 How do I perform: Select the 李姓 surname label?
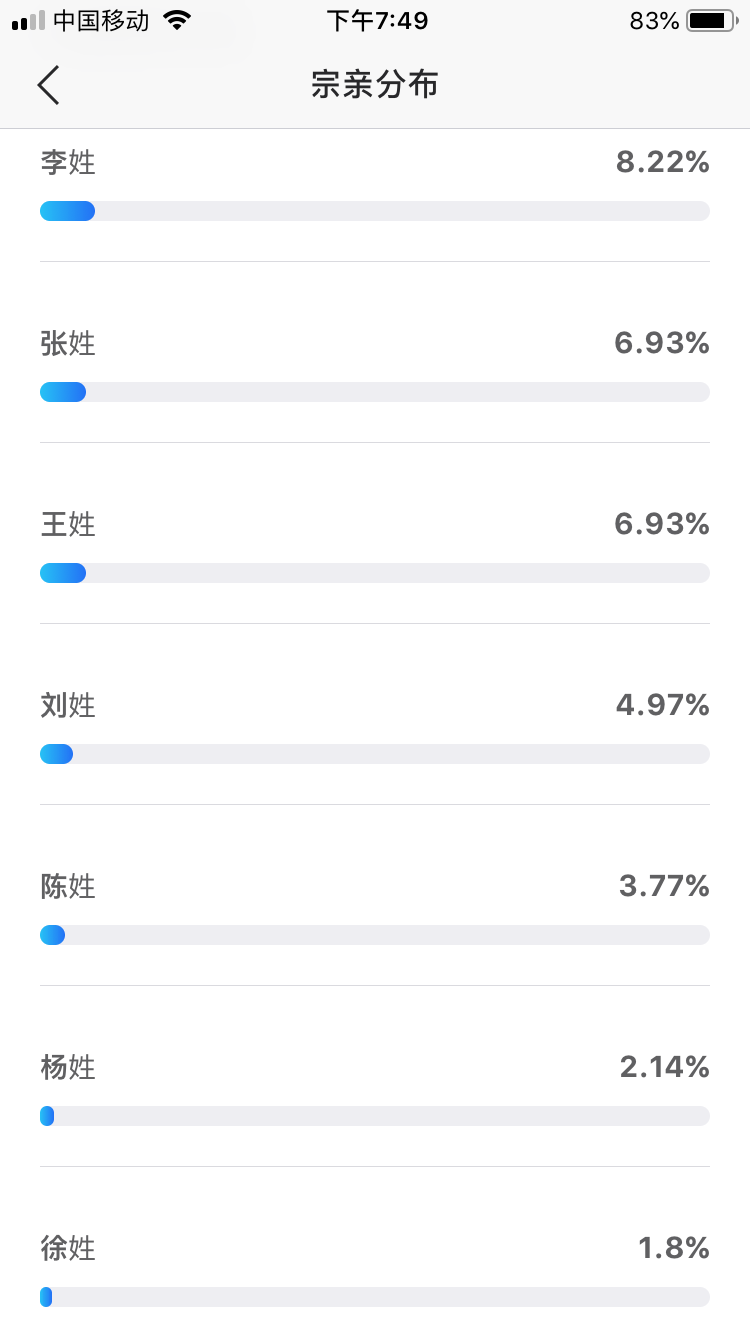68,162
